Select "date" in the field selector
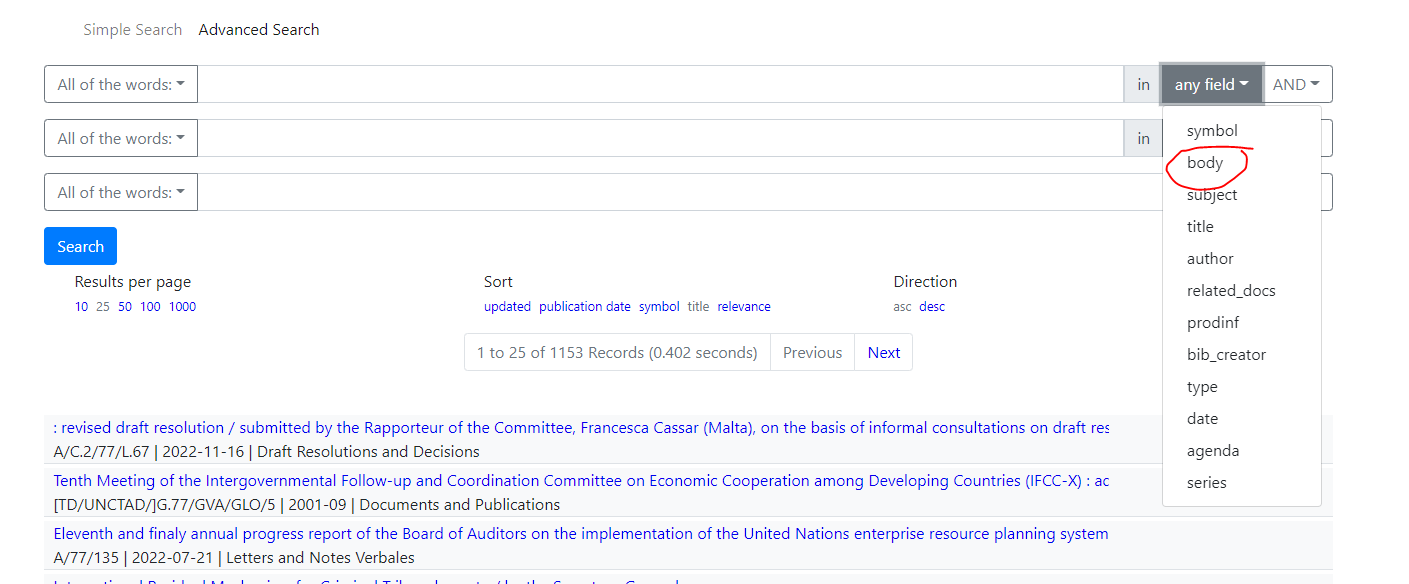Viewport: 1409px width, 584px height. 1202,418
